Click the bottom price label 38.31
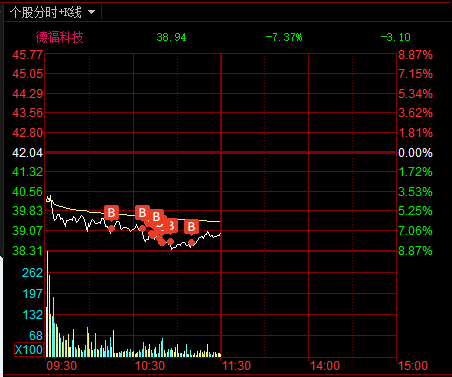Screen dimensions: 452x377 28,251
